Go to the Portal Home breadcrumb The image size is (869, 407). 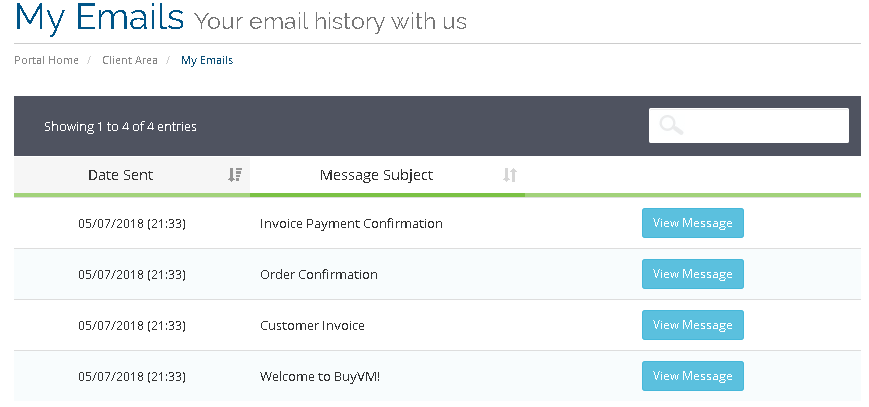pos(46,61)
